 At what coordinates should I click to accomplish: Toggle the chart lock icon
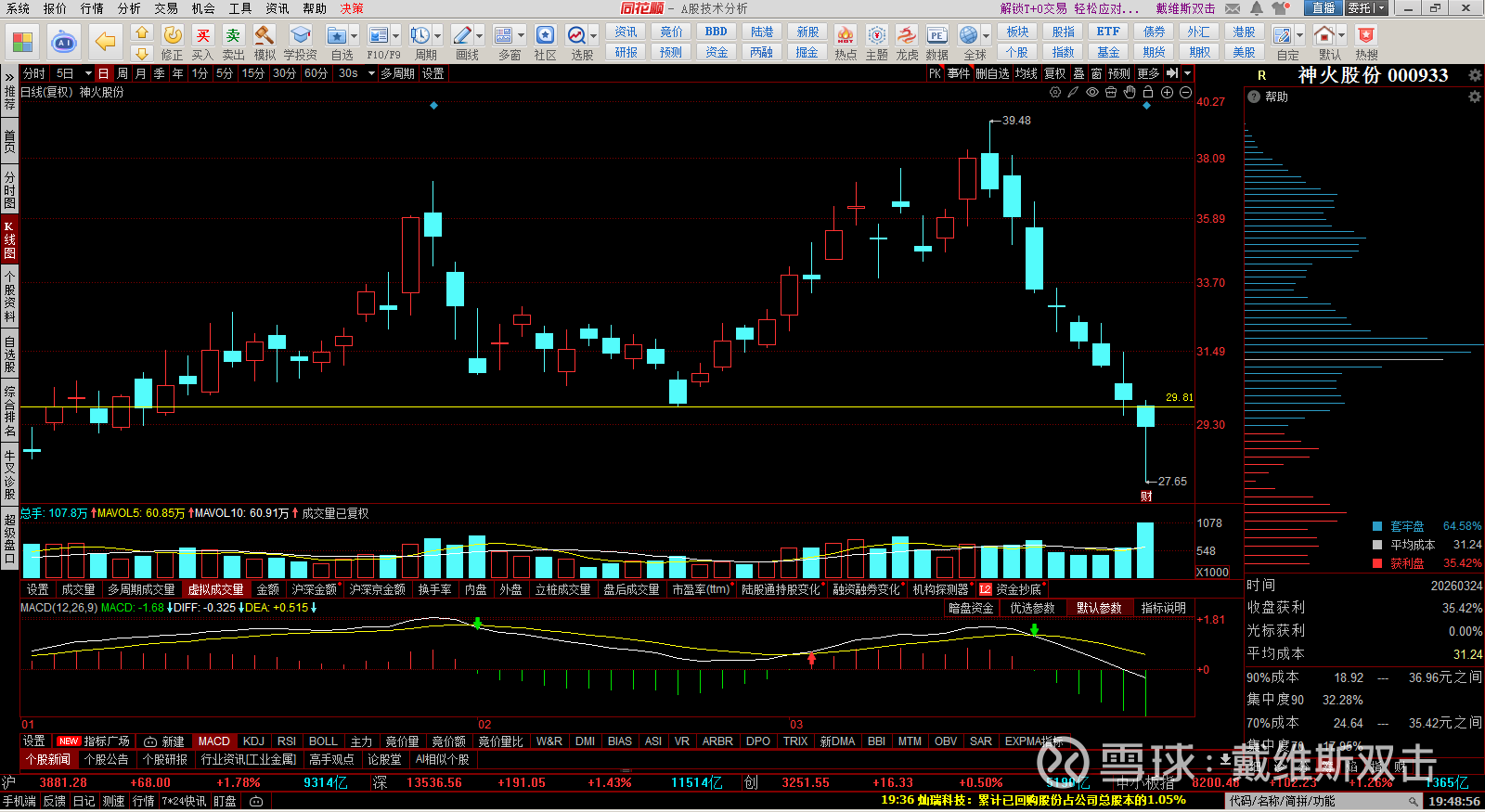1148,93
